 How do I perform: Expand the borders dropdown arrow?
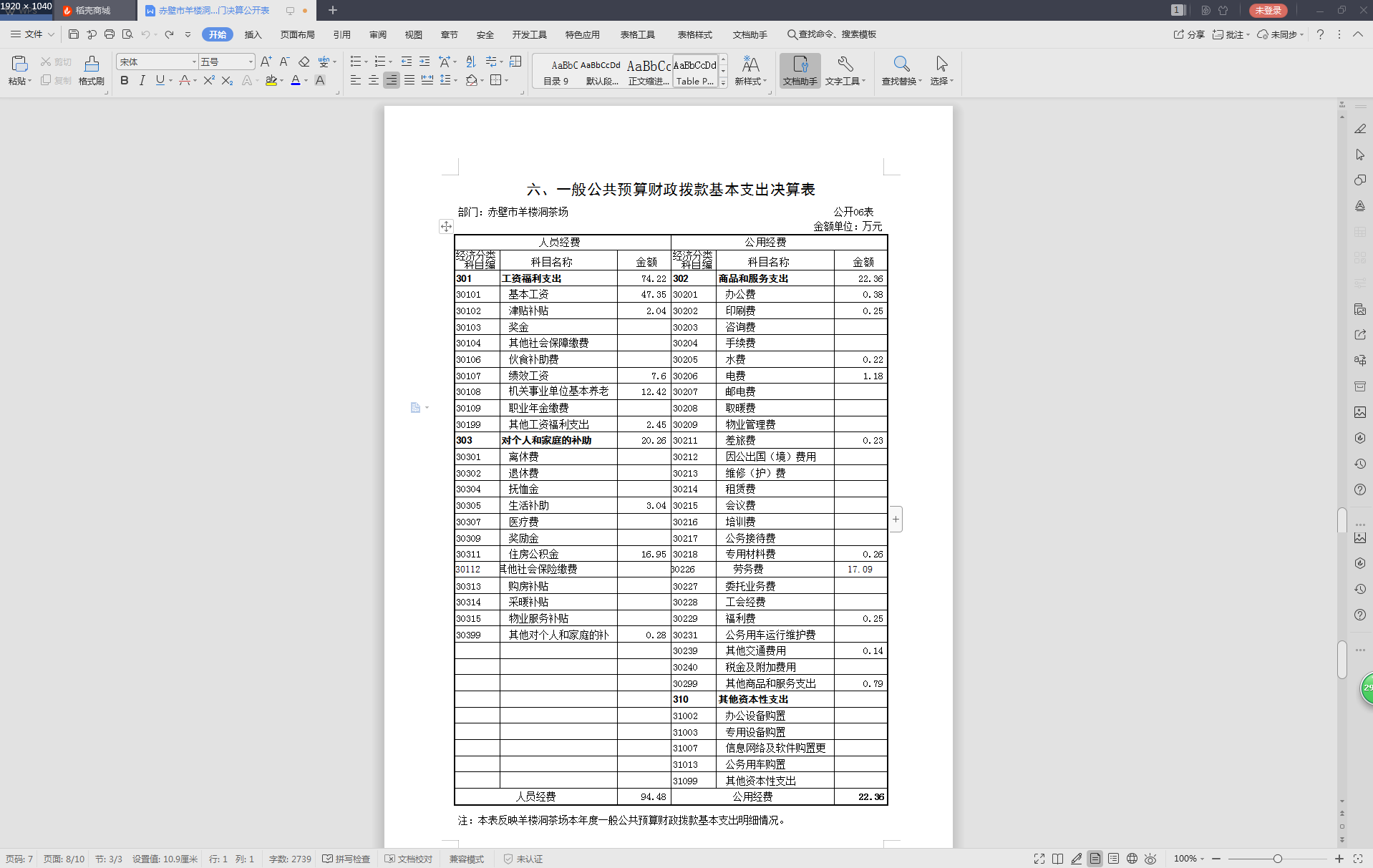[x=507, y=81]
